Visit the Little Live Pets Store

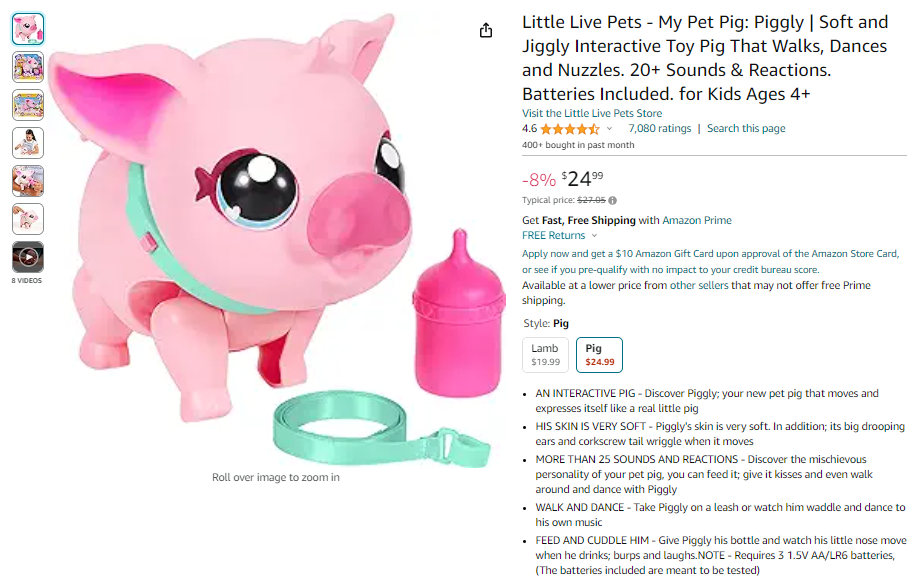click(592, 113)
